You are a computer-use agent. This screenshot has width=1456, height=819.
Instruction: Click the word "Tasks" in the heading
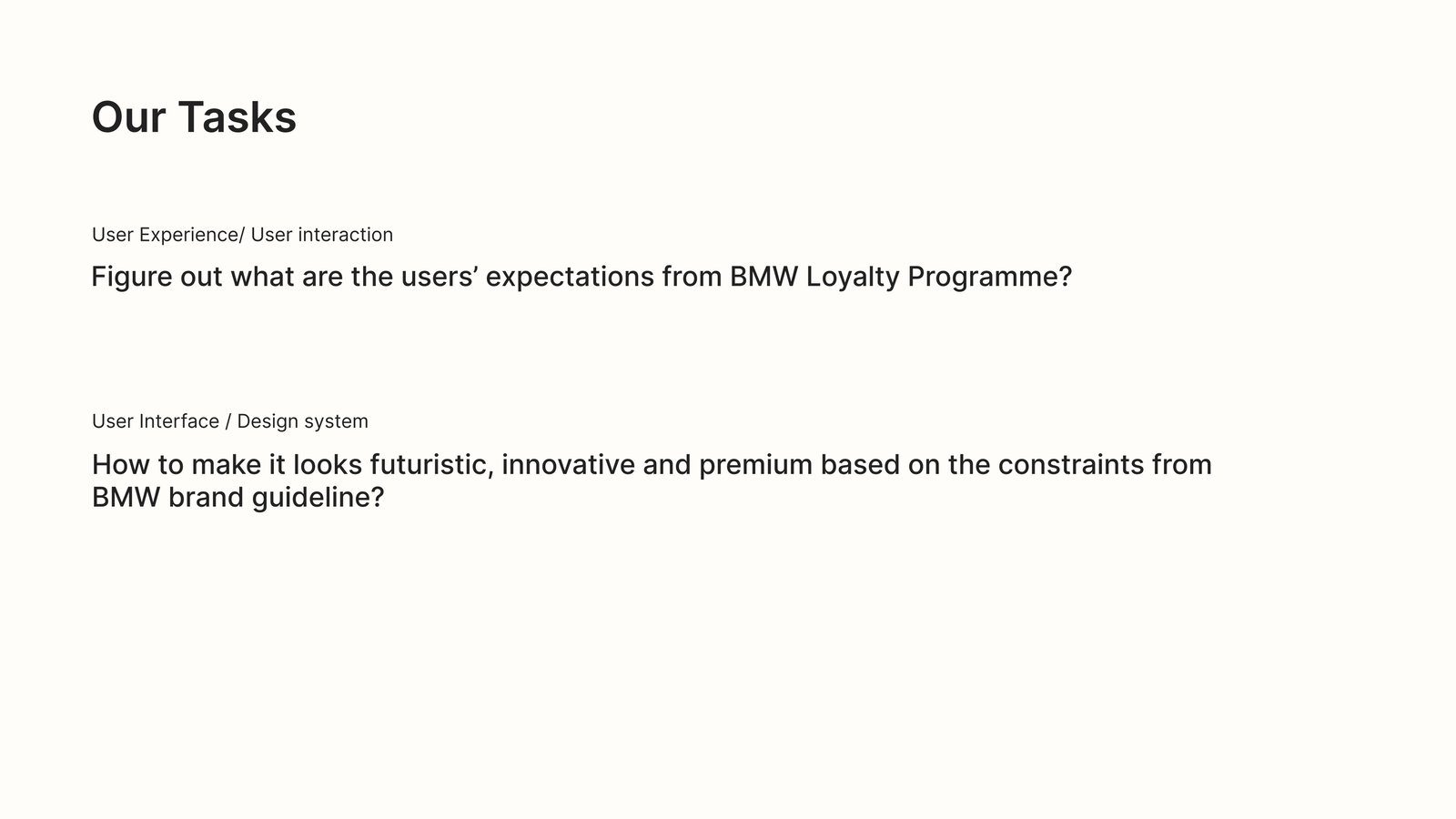click(x=238, y=117)
